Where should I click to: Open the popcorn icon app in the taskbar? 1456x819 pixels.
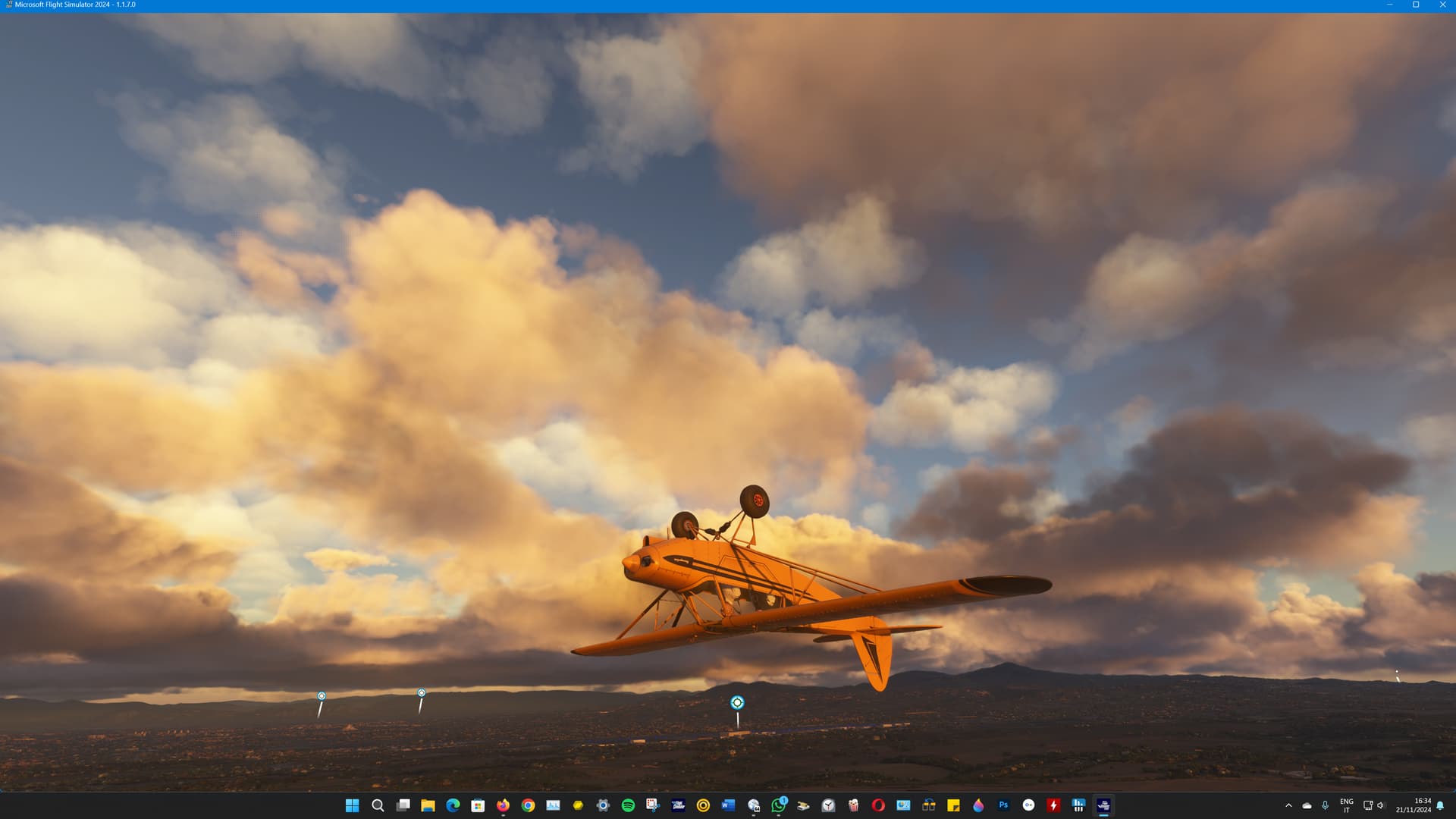(x=853, y=805)
